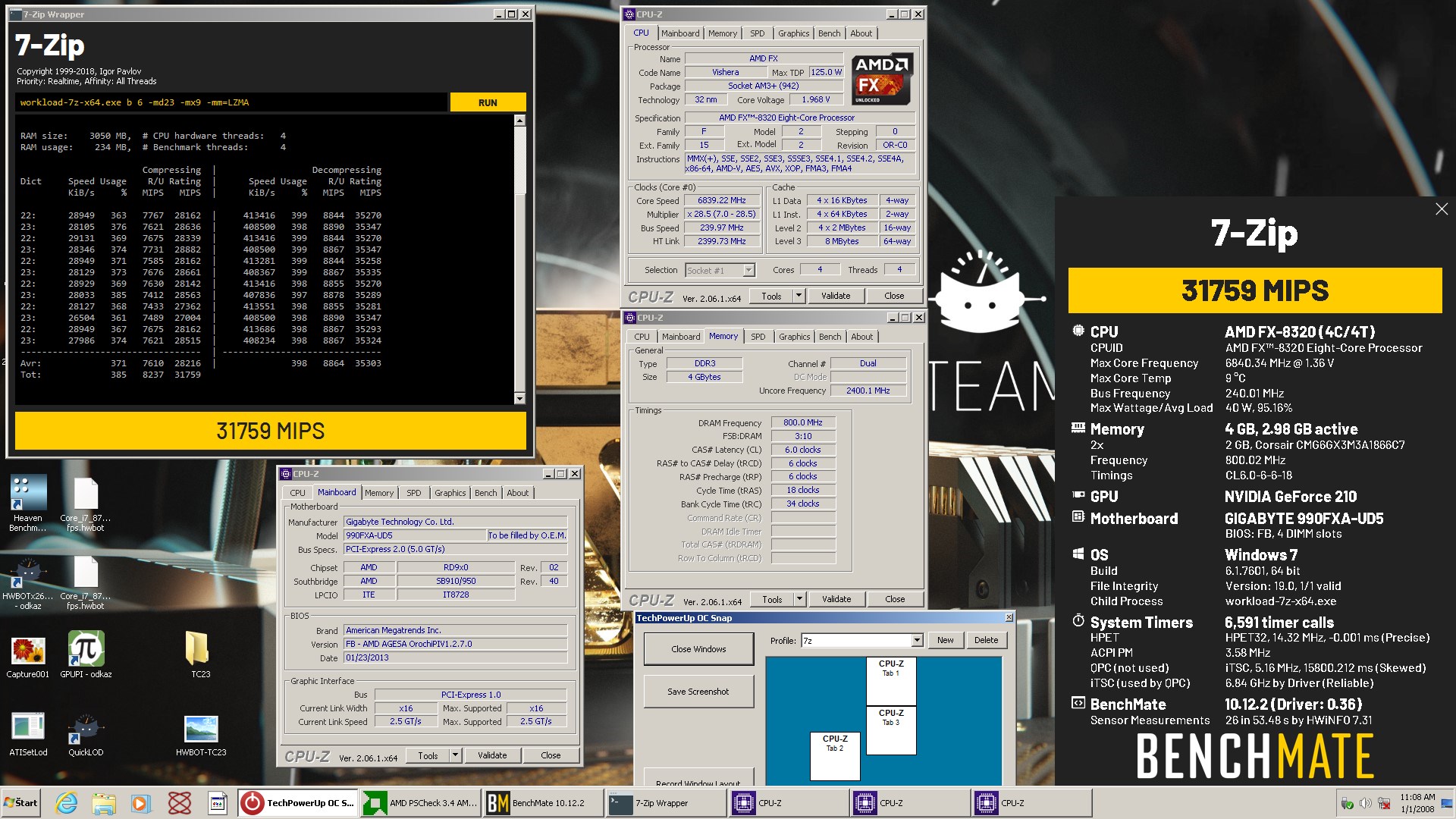Open Capture001 image on desktop

coord(28,657)
